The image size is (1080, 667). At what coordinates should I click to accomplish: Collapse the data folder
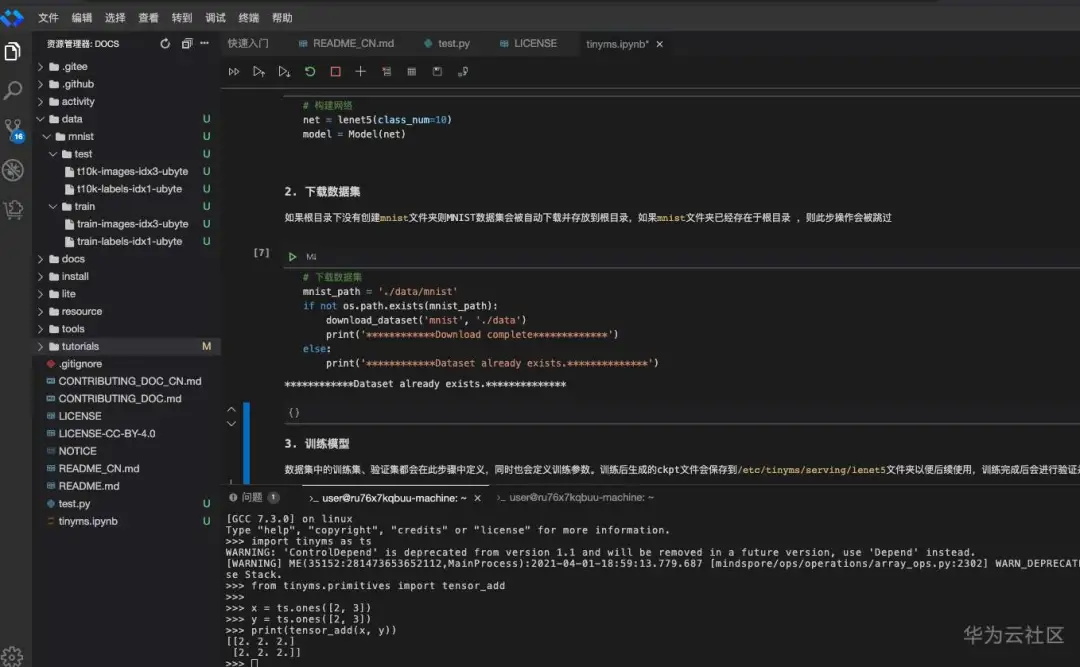72,119
